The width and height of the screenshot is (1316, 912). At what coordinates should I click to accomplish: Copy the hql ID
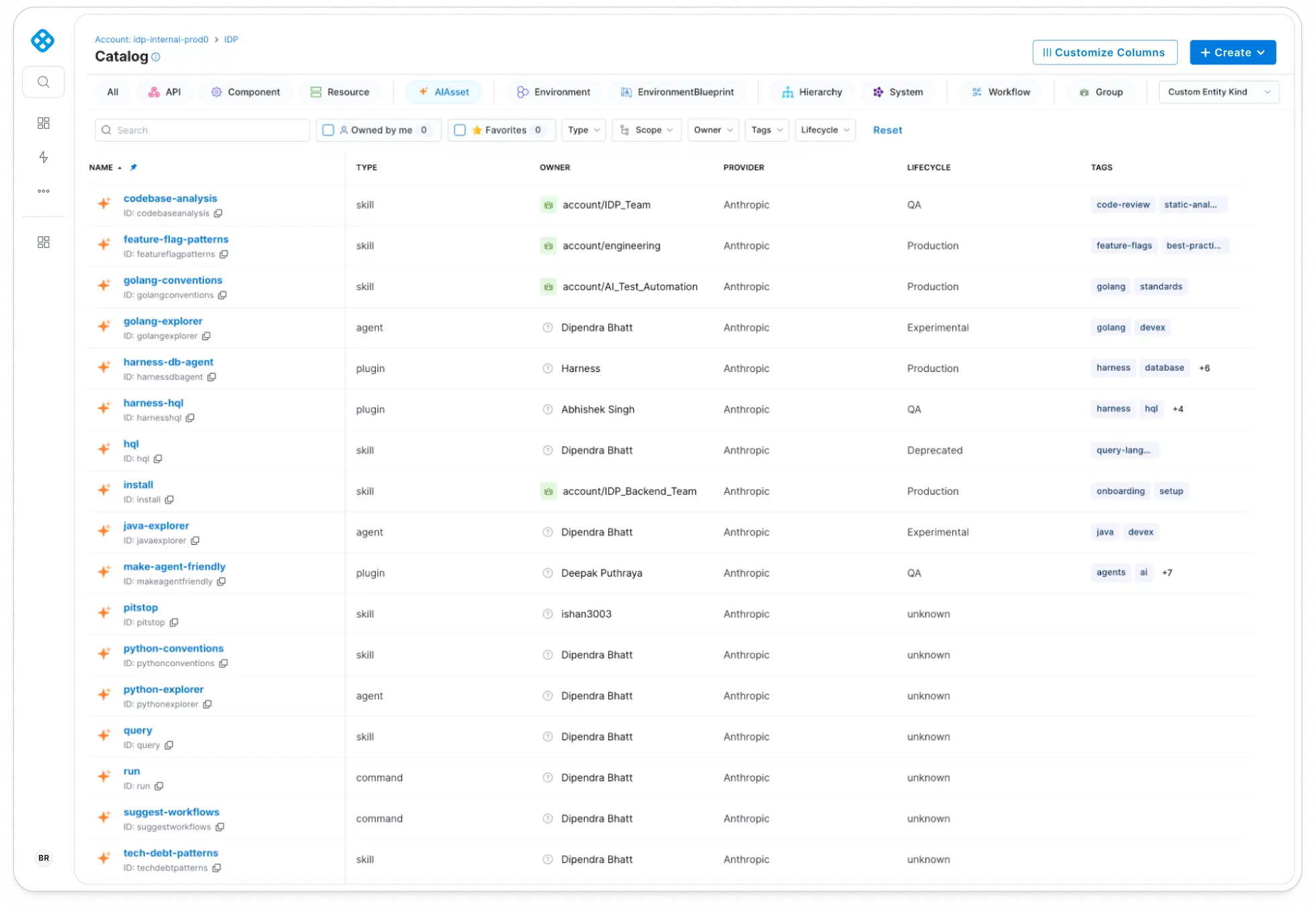click(x=158, y=459)
